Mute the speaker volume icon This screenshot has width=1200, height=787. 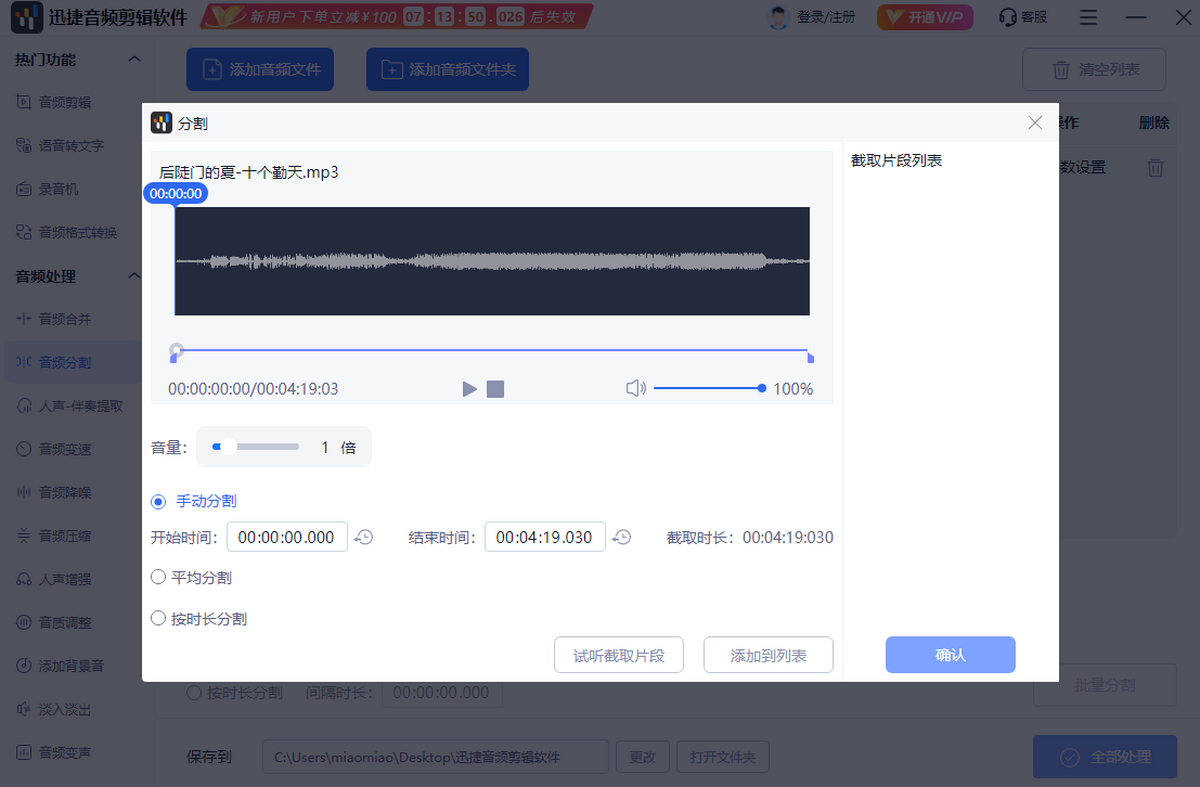point(635,388)
